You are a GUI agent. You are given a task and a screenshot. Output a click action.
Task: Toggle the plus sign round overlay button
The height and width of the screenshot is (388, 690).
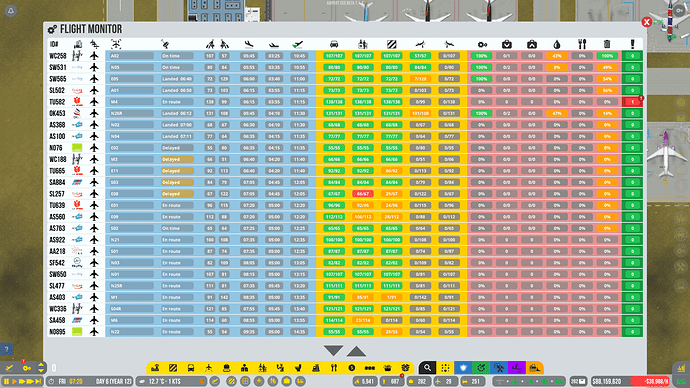[x=259, y=381]
